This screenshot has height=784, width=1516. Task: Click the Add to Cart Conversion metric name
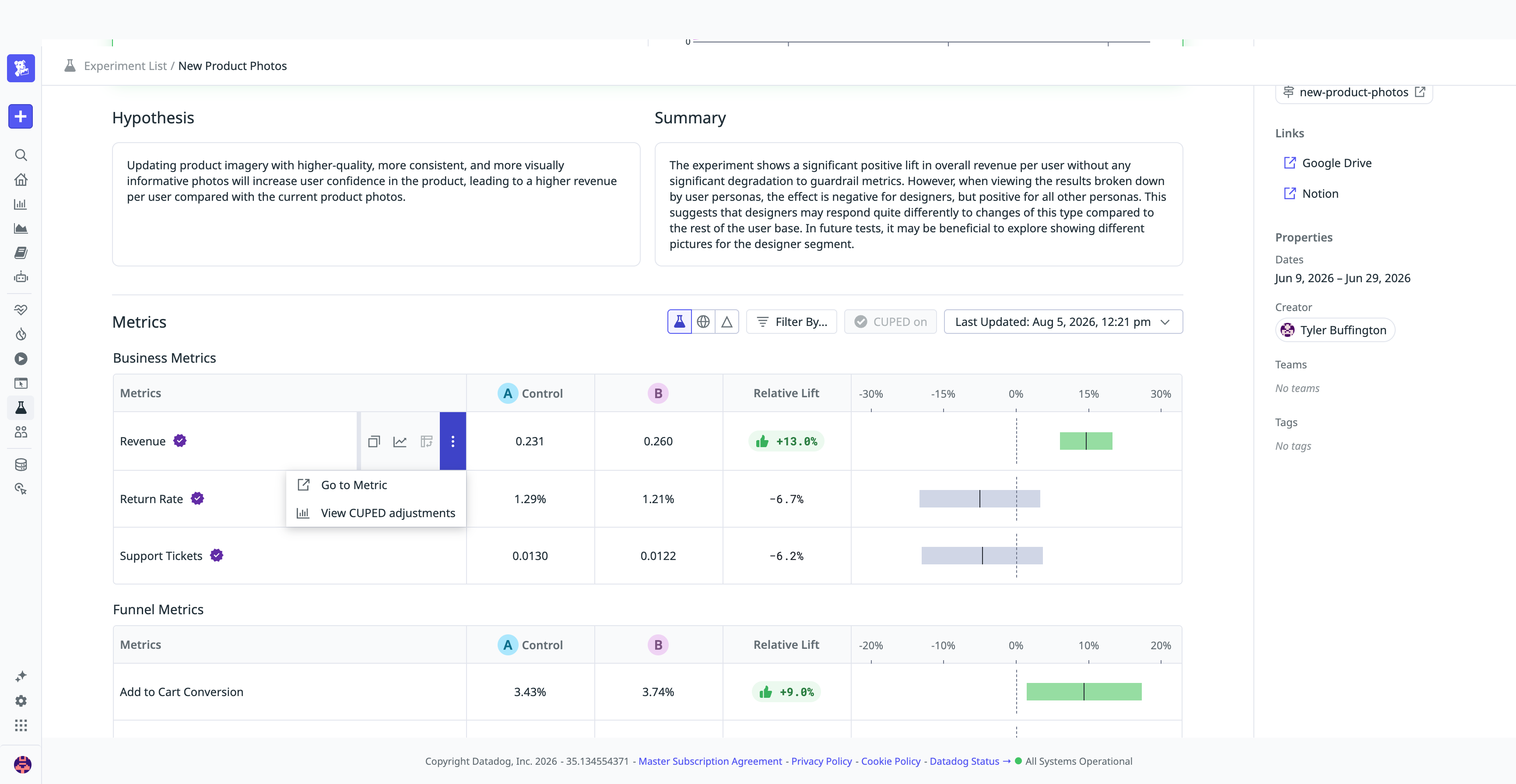[181, 692]
